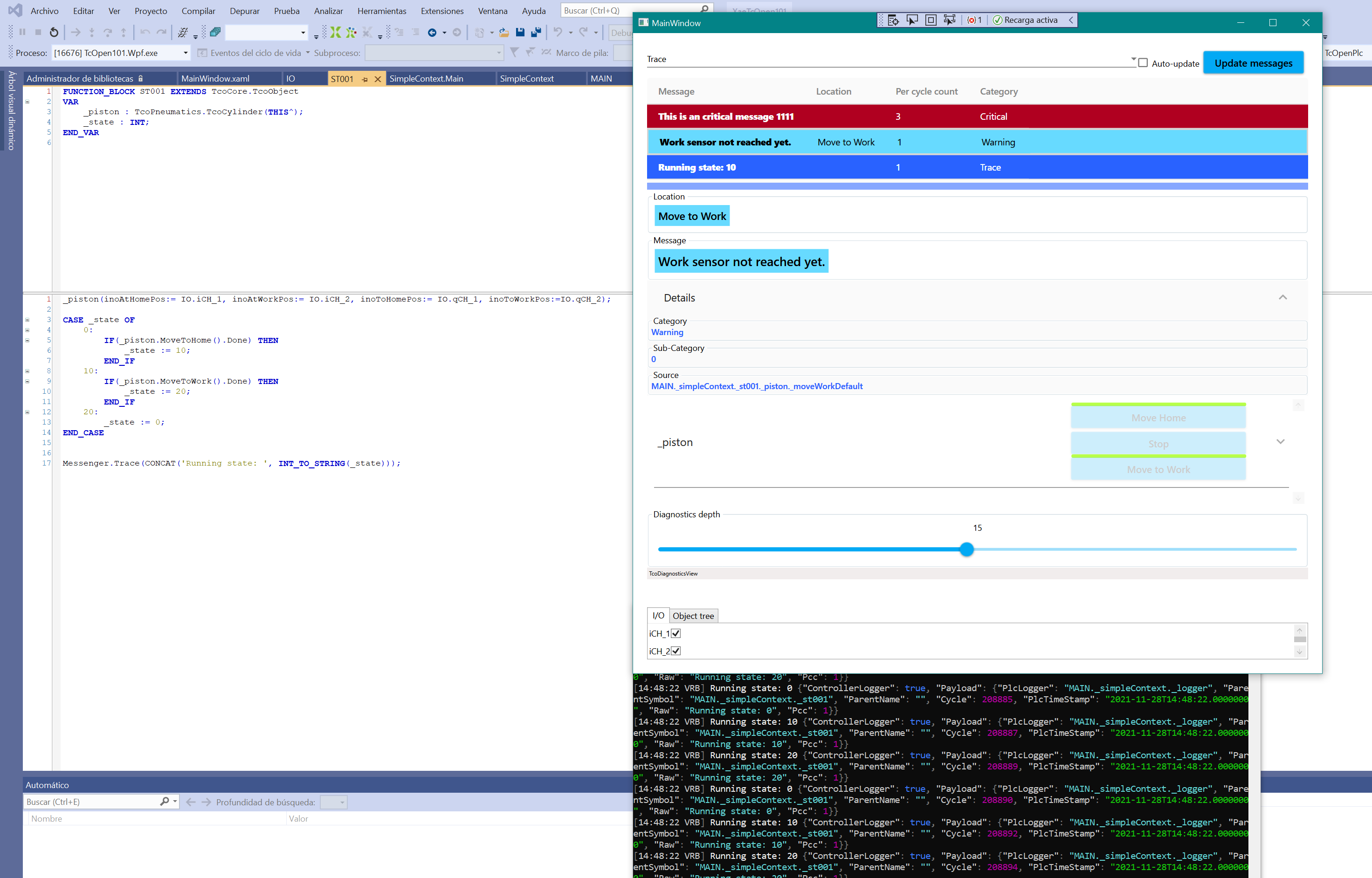Uncheck the iCH_1 I/O checkbox
Image resolution: width=1372 pixels, height=878 pixels.
[x=676, y=633]
